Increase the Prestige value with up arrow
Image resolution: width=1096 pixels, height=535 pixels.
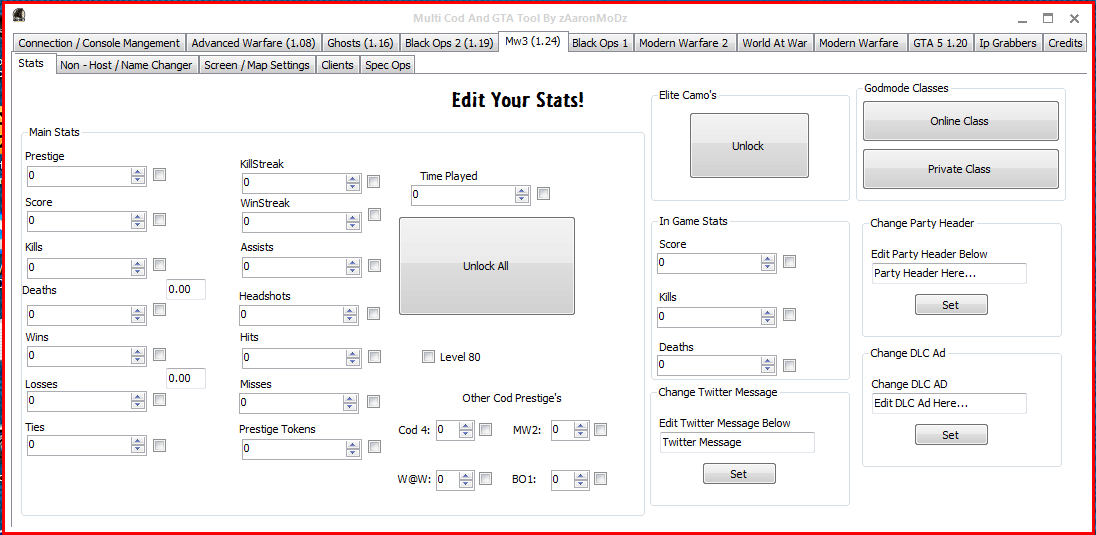point(138,172)
